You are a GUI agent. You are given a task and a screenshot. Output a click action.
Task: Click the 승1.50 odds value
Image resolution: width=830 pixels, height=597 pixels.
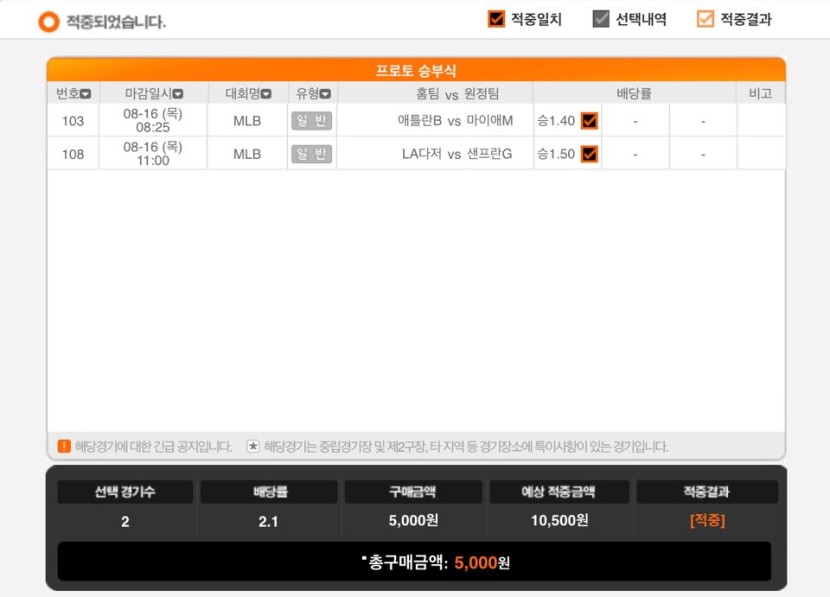click(x=556, y=154)
